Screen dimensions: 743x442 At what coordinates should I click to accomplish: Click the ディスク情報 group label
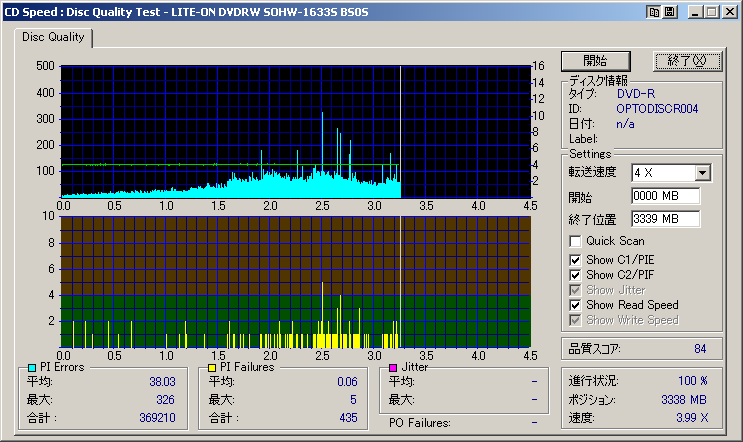click(x=598, y=80)
